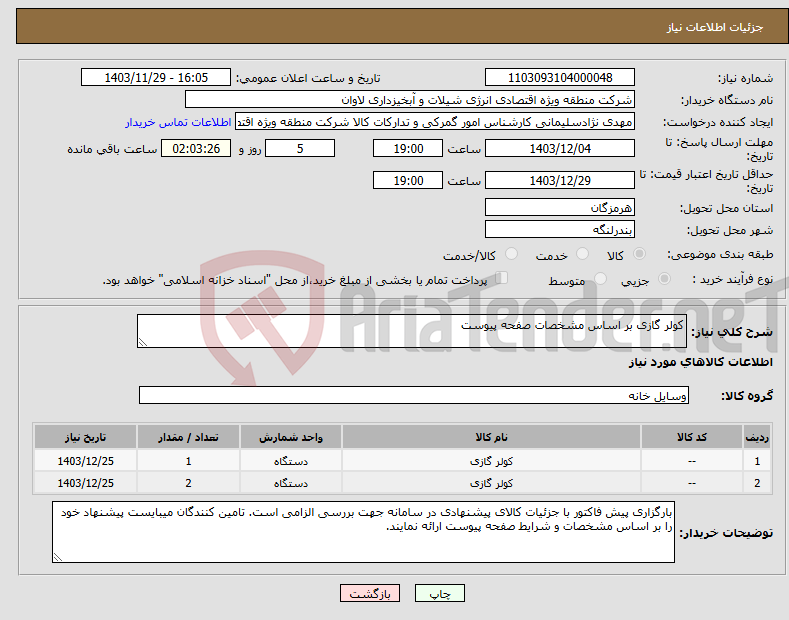
Task: Click date 1403/12/25 in row 1
Action: pos(85,461)
